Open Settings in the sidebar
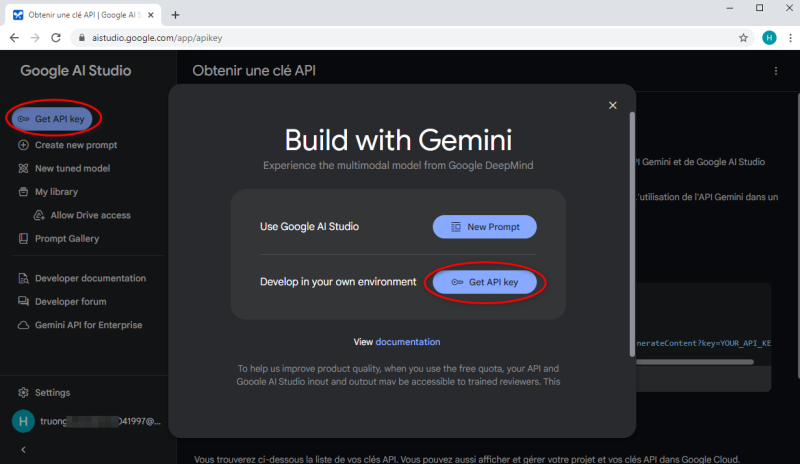Viewport: 800px width, 464px height. tap(52, 393)
